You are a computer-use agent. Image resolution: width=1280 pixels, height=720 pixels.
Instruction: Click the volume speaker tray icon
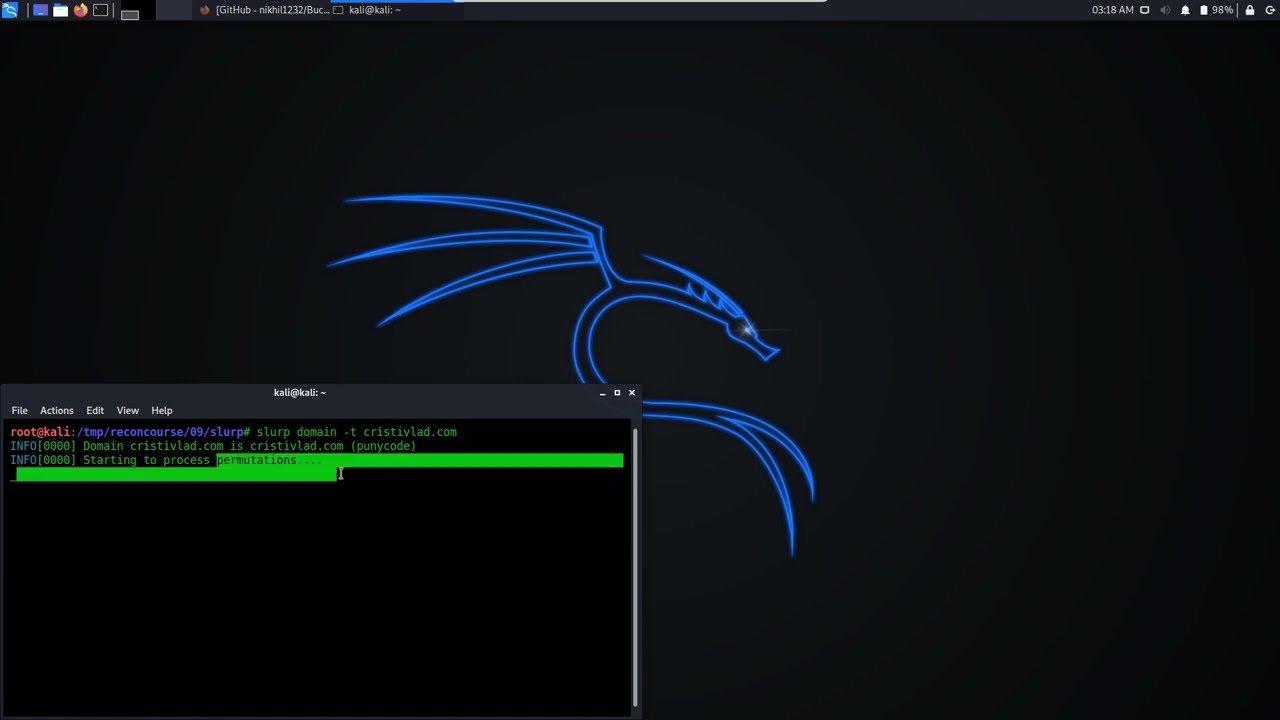coord(1165,10)
